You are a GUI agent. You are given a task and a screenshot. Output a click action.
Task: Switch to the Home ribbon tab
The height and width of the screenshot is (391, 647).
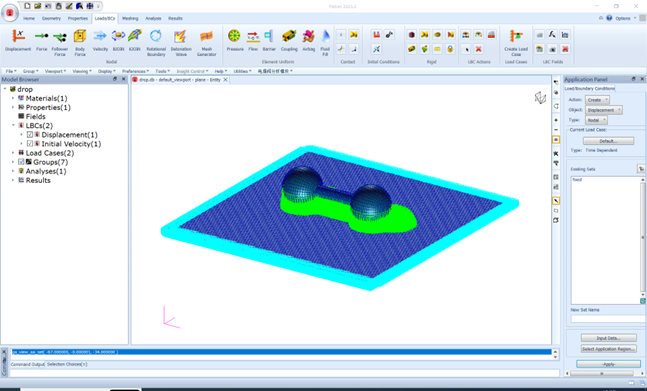[x=29, y=19]
